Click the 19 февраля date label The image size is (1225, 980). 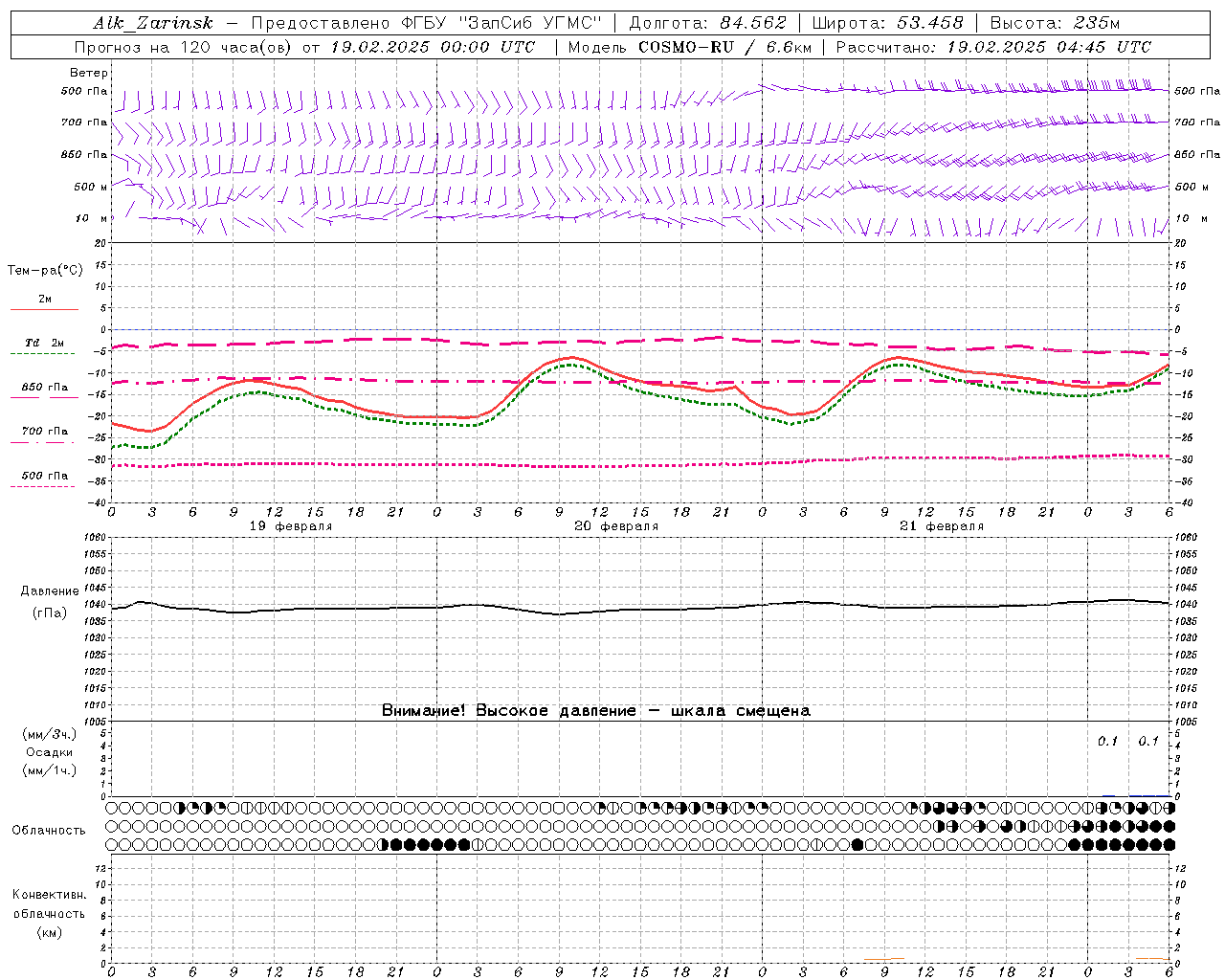click(x=291, y=526)
